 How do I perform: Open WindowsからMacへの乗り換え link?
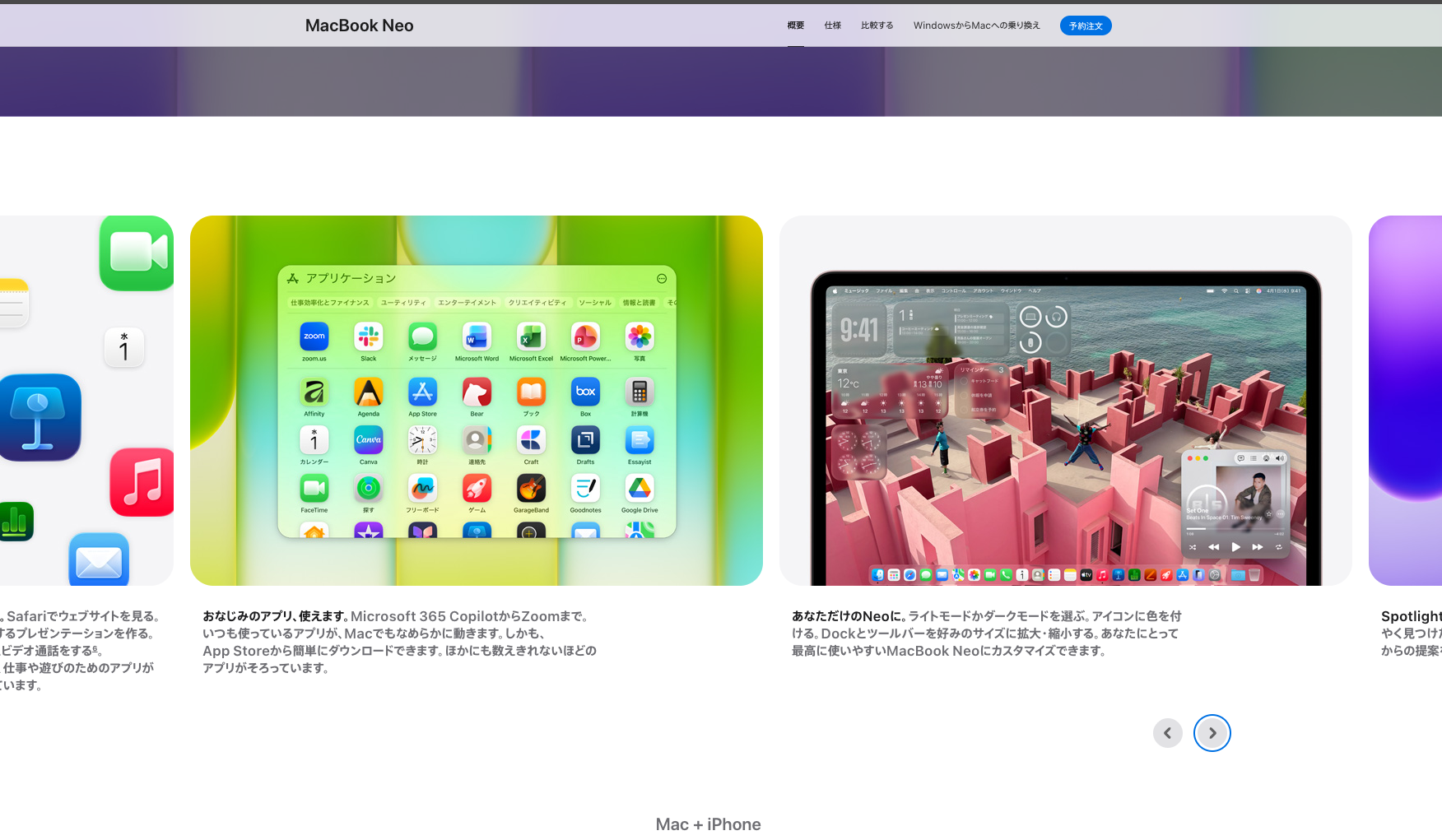click(976, 26)
